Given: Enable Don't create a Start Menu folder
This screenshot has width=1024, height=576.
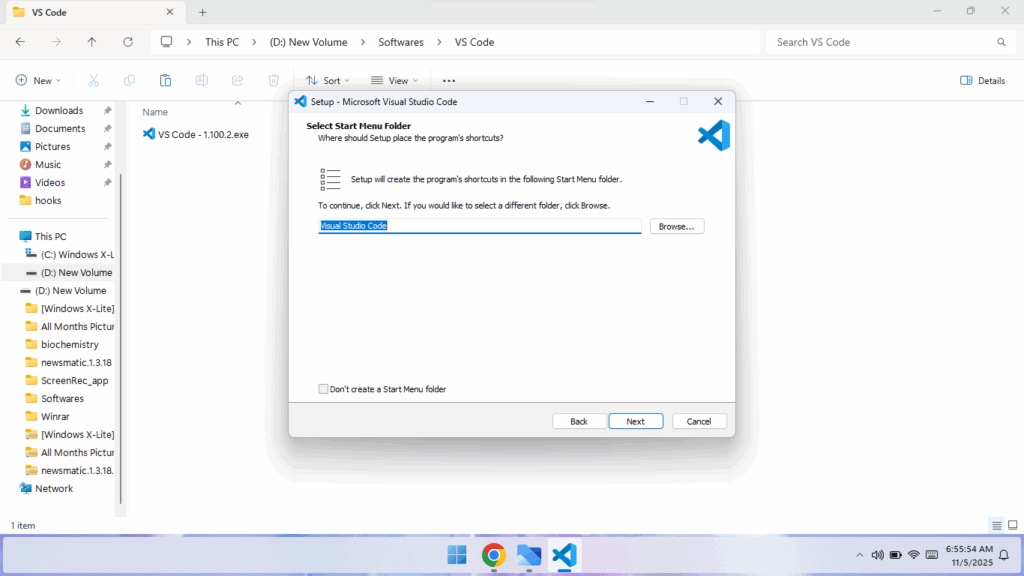Looking at the screenshot, I should (323, 389).
